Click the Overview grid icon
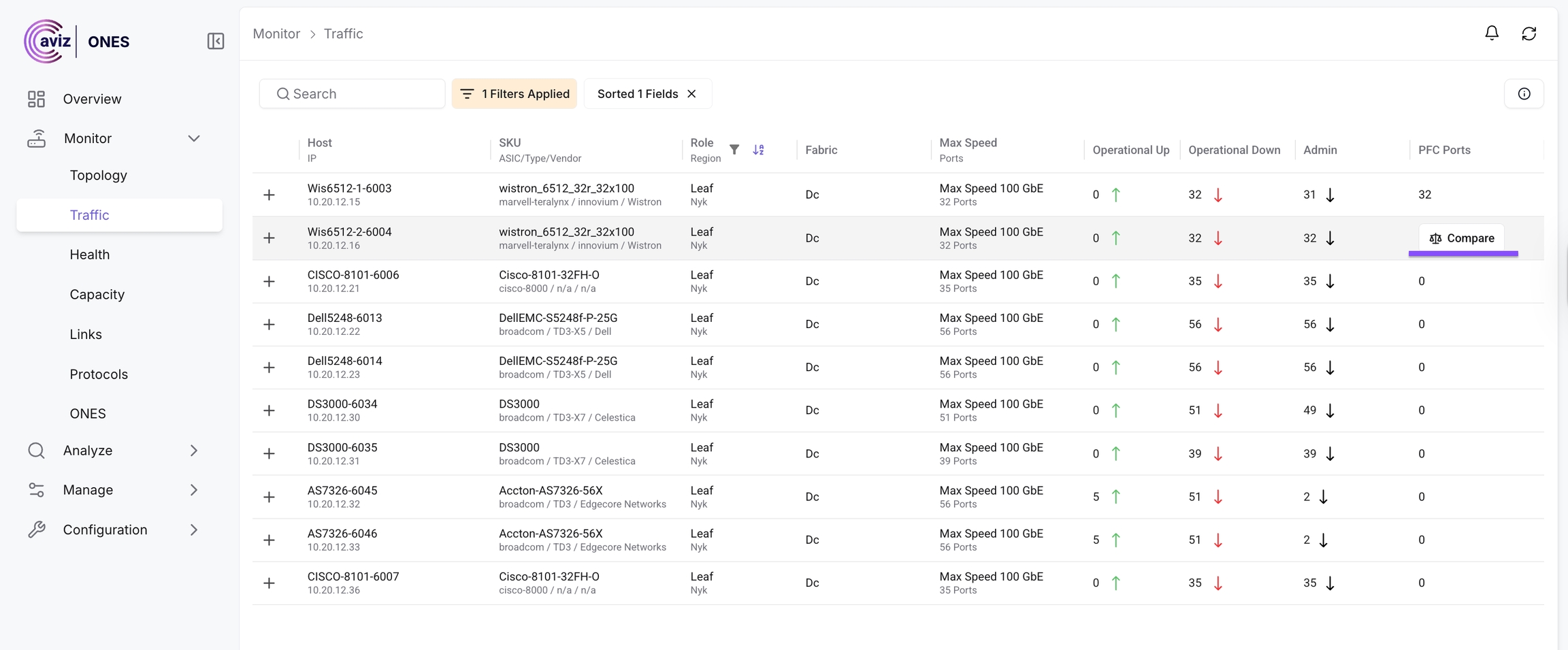Screen dimensions: 1568x650 (36, 99)
